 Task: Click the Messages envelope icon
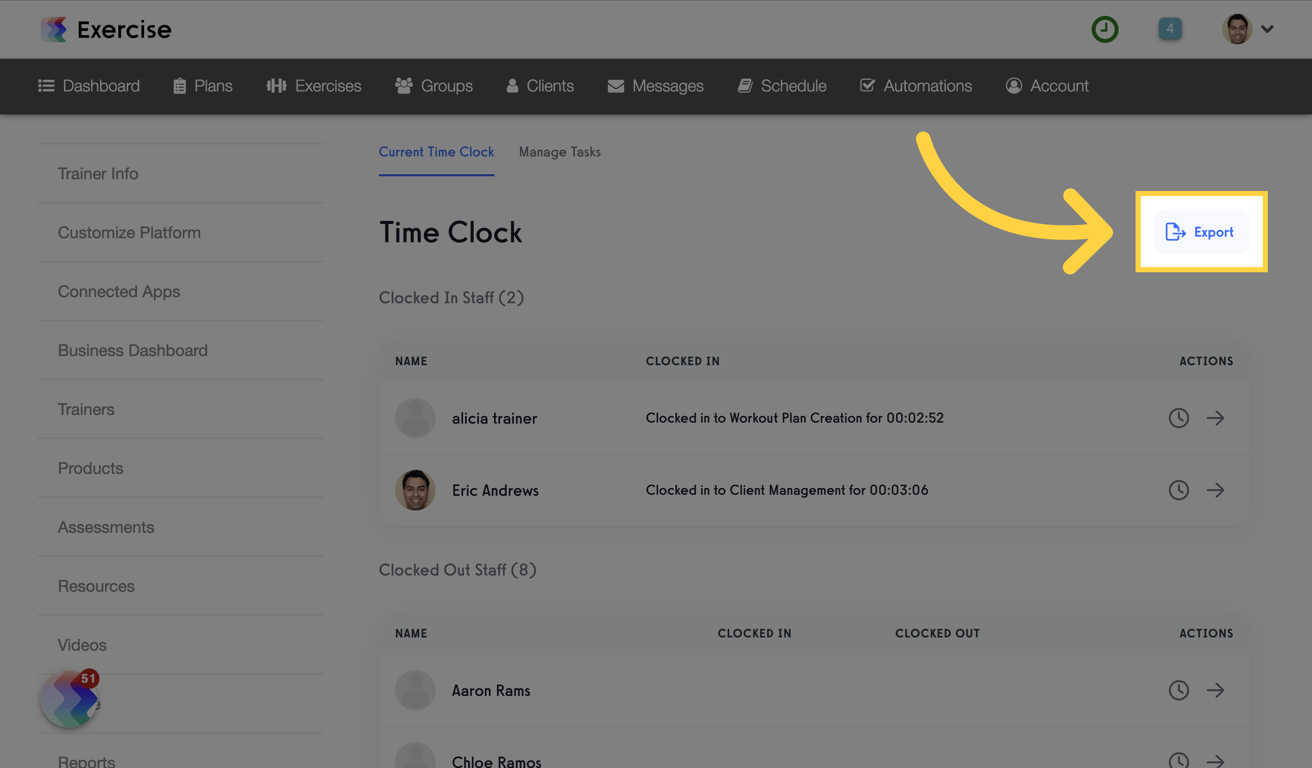[x=616, y=86]
